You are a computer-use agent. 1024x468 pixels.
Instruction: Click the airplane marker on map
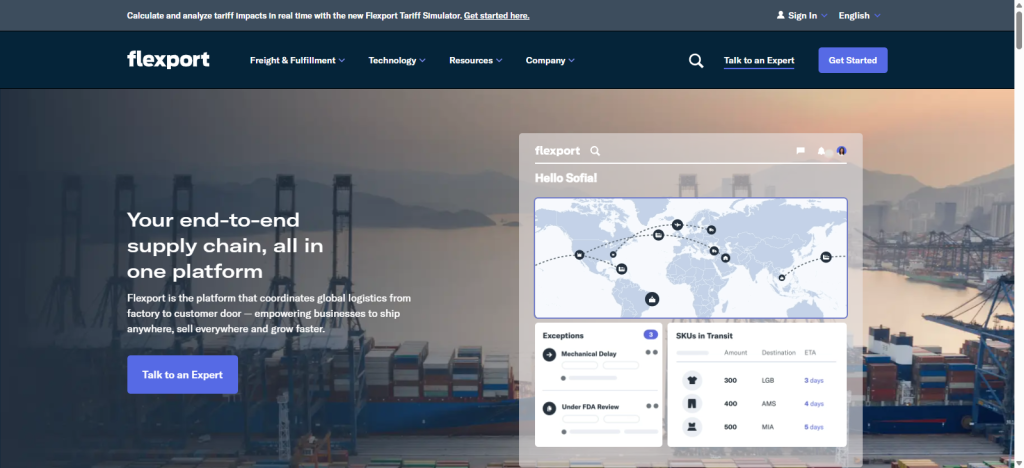(677, 225)
